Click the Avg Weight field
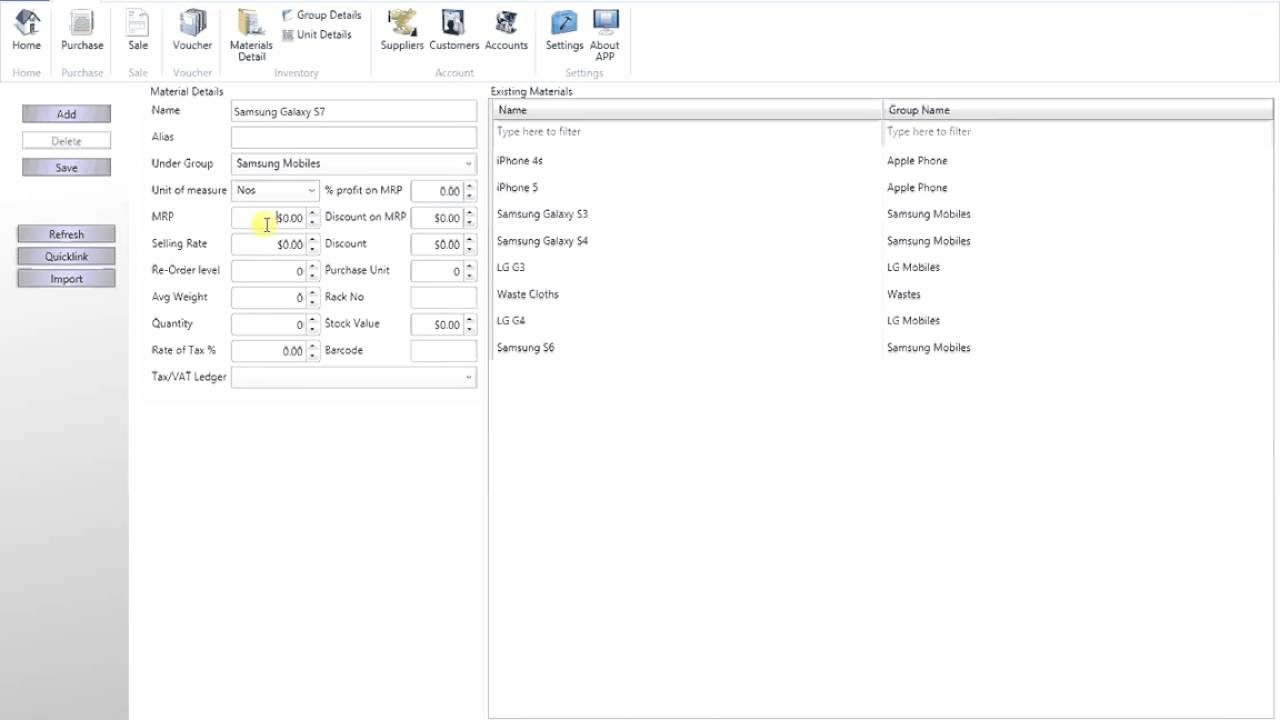This screenshot has width=1280, height=720. click(268, 297)
